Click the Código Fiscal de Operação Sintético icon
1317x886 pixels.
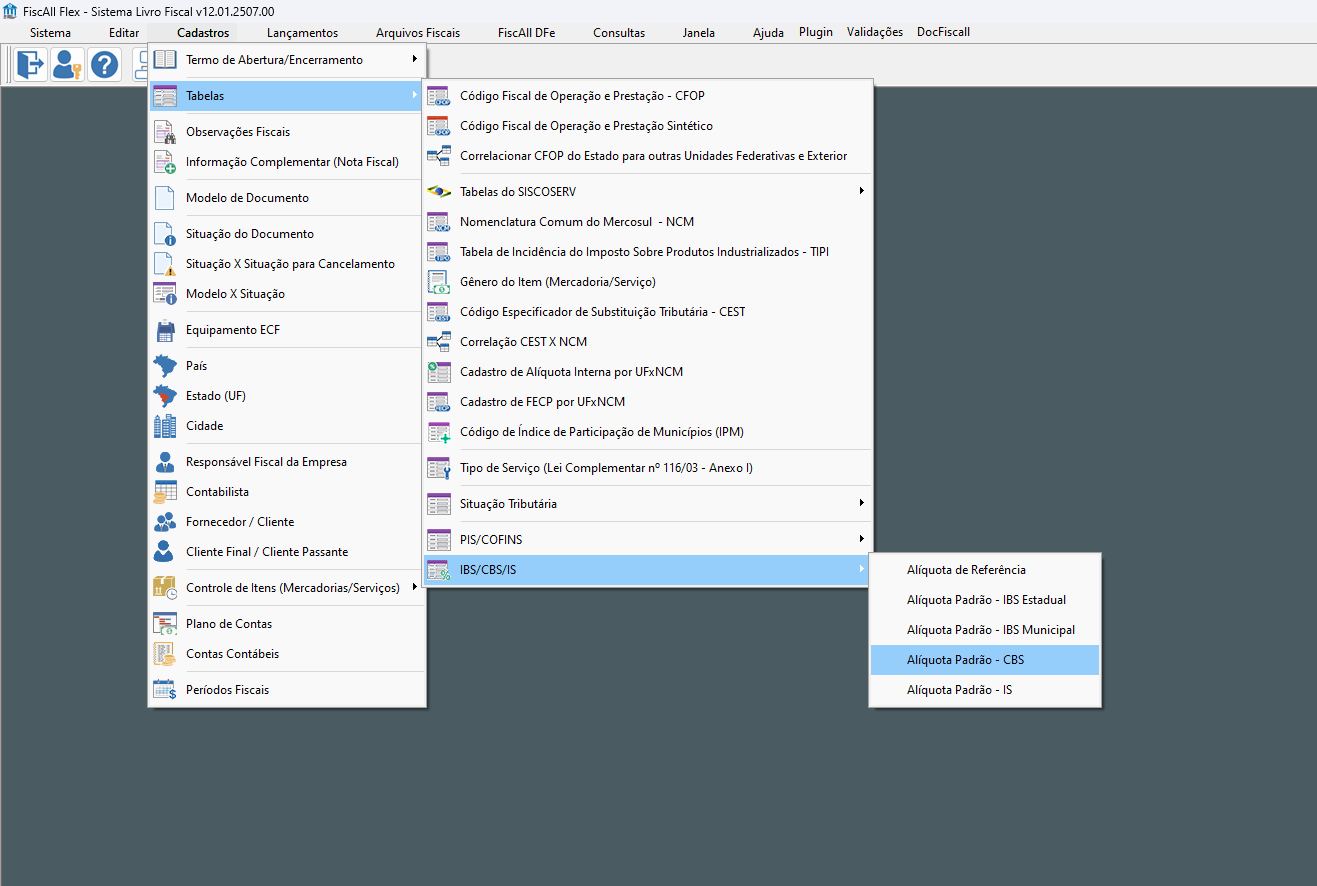[439, 126]
